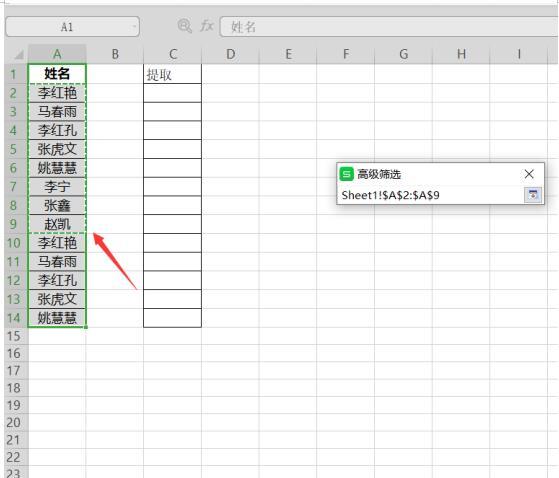Select column H header

[461, 54]
